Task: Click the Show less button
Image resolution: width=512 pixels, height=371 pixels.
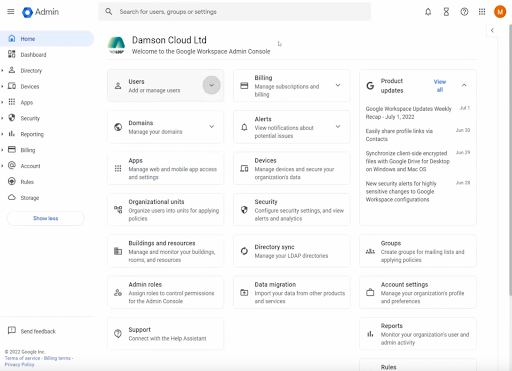Action: pos(46,218)
